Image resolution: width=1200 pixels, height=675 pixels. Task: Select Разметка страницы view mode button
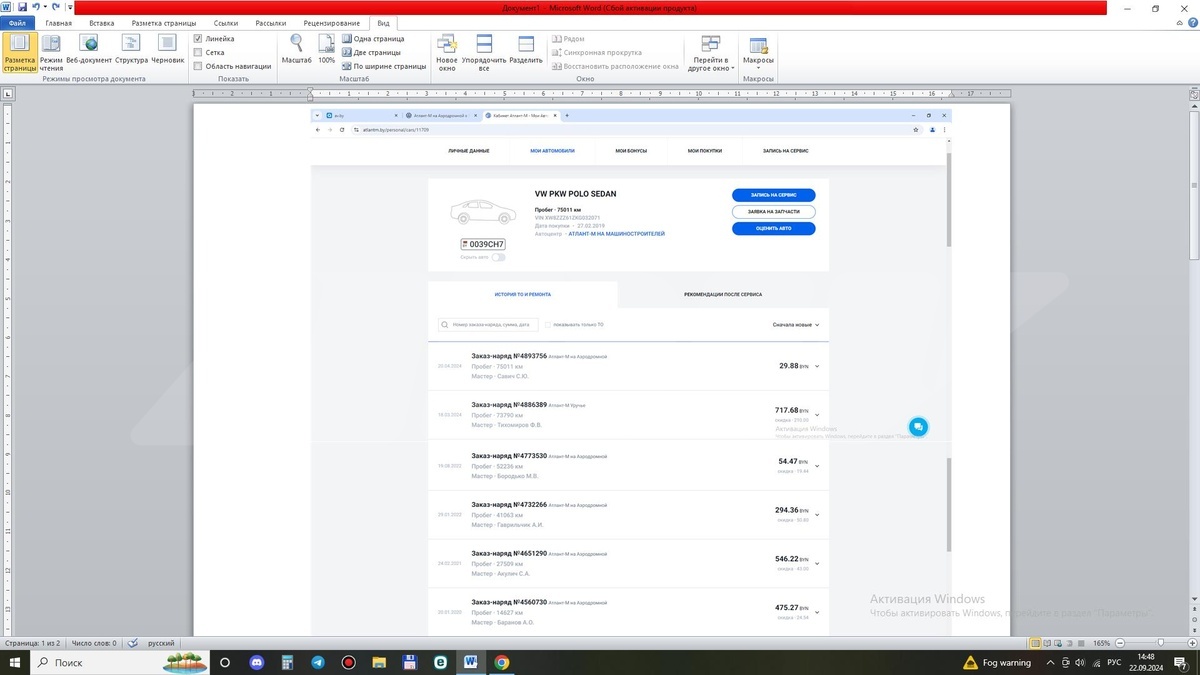click(x=19, y=52)
